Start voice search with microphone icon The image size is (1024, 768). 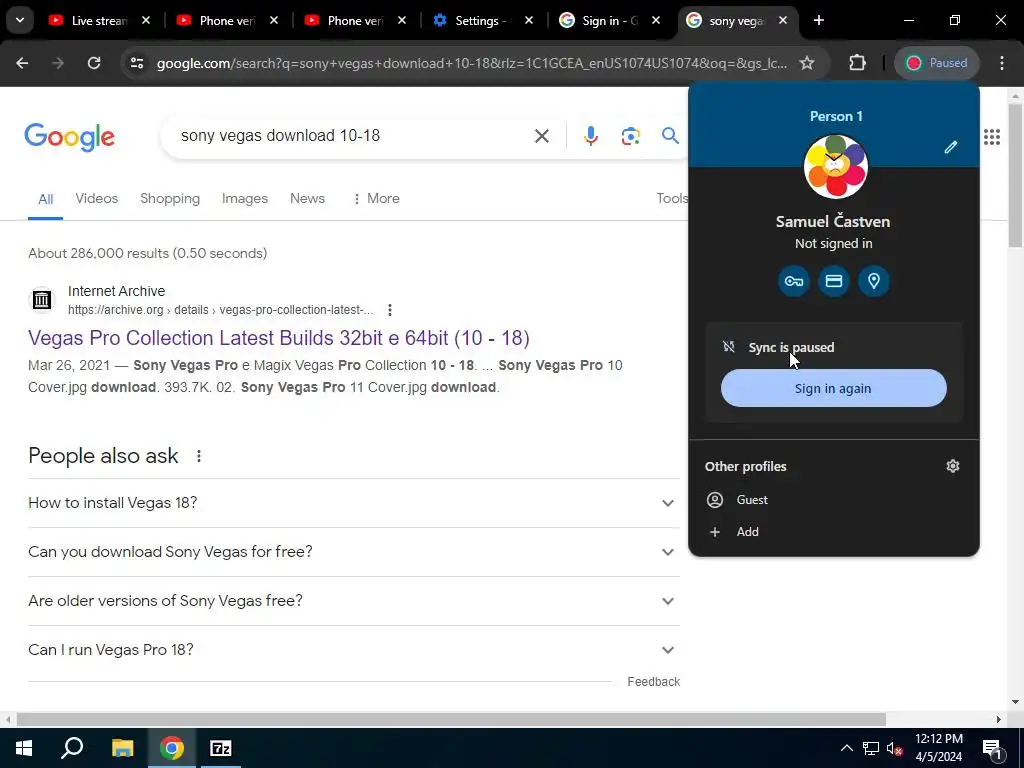590,136
